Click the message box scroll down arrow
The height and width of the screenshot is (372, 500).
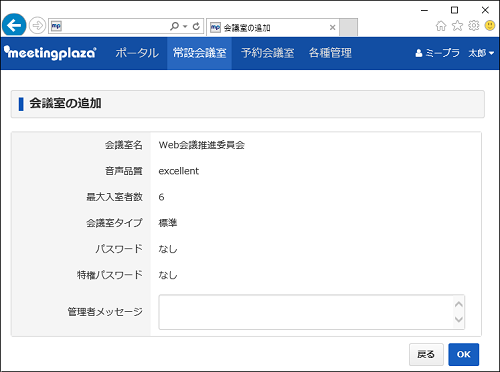(x=459, y=319)
